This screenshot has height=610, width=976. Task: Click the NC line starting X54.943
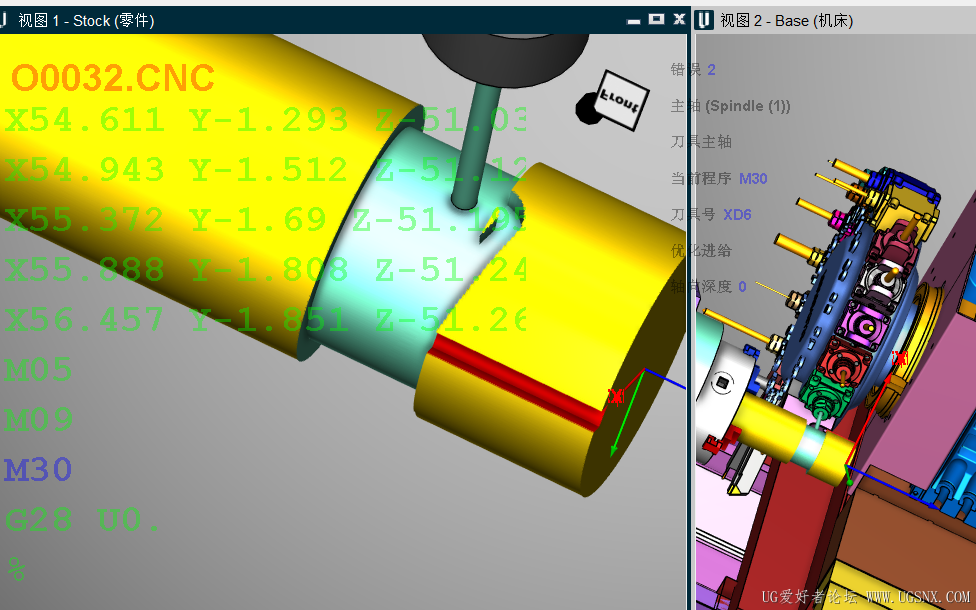tap(265, 170)
